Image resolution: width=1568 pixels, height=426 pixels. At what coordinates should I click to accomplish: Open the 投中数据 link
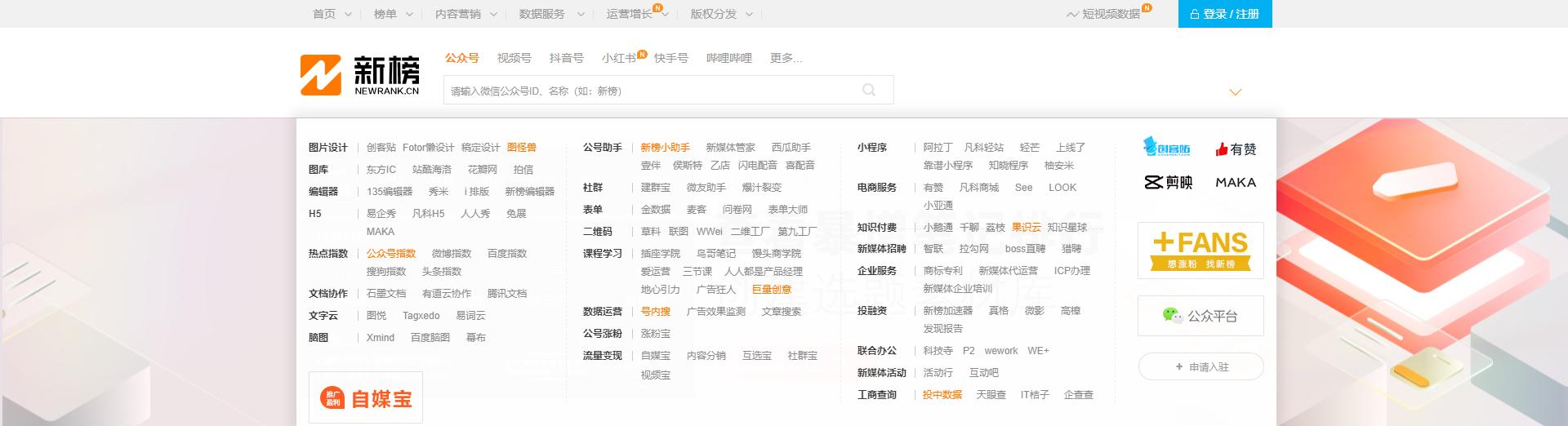click(x=942, y=395)
